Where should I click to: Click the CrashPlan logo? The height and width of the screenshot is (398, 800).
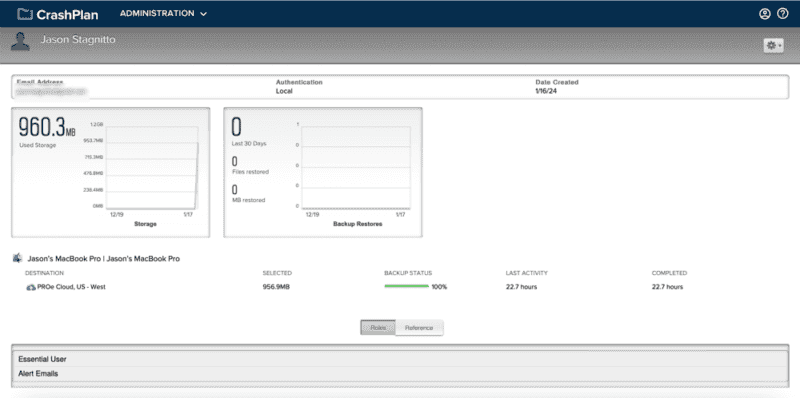click(x=57, y=14)
